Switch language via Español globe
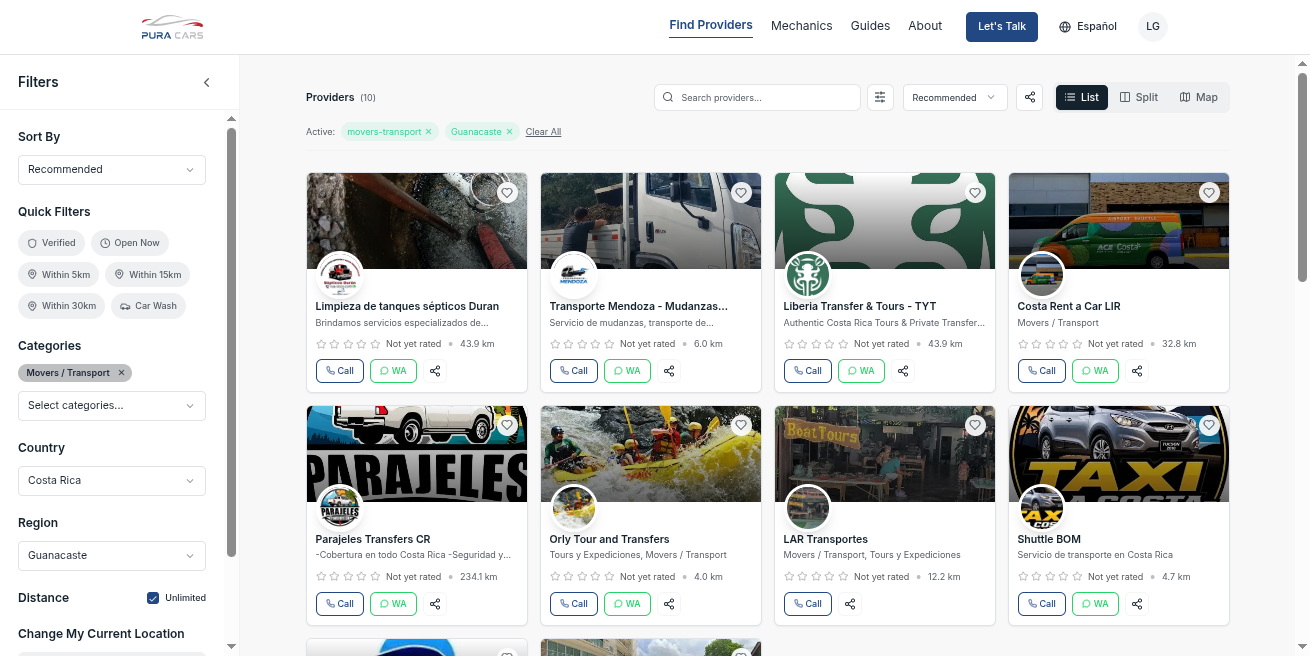This screenshot has width=1310, height=656. 1088,27
